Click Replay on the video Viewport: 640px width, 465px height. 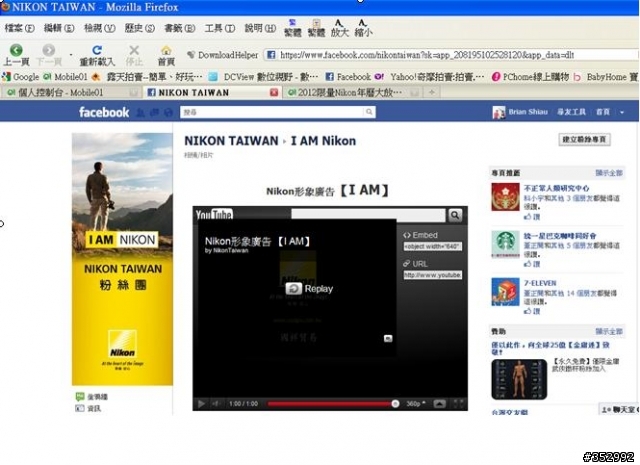pos(309,289)
